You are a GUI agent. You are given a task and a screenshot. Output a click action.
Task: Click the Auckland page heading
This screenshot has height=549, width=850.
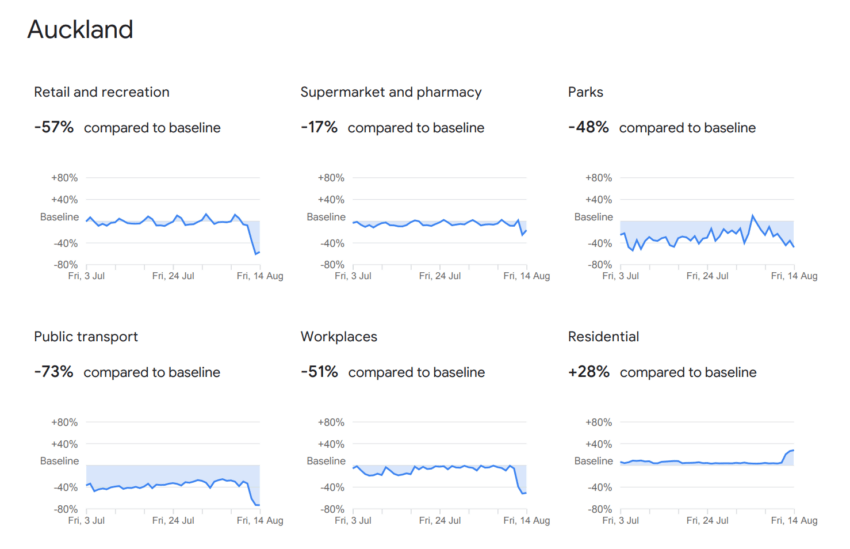coord(80,30)
